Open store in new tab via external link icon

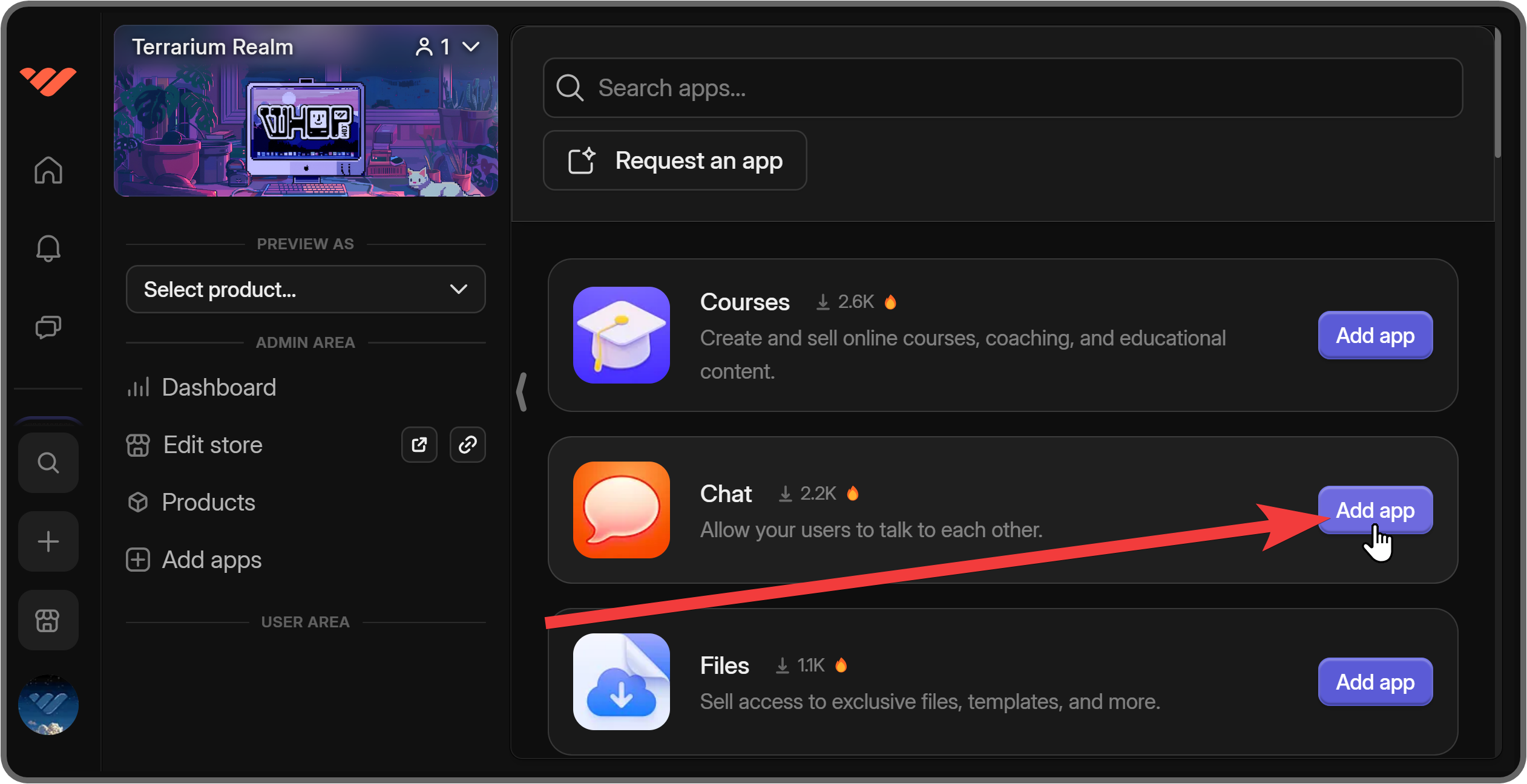[419, 445]
